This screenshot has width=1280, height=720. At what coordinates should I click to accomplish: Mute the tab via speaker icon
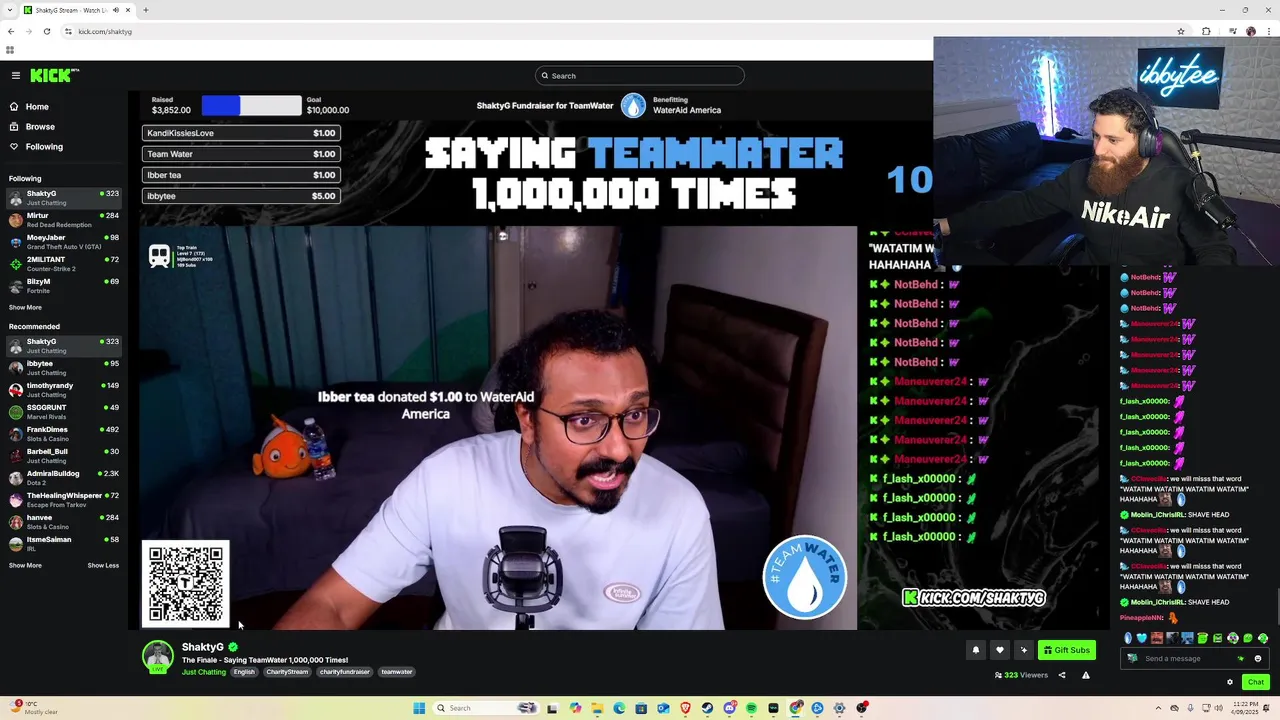[116, 10]
